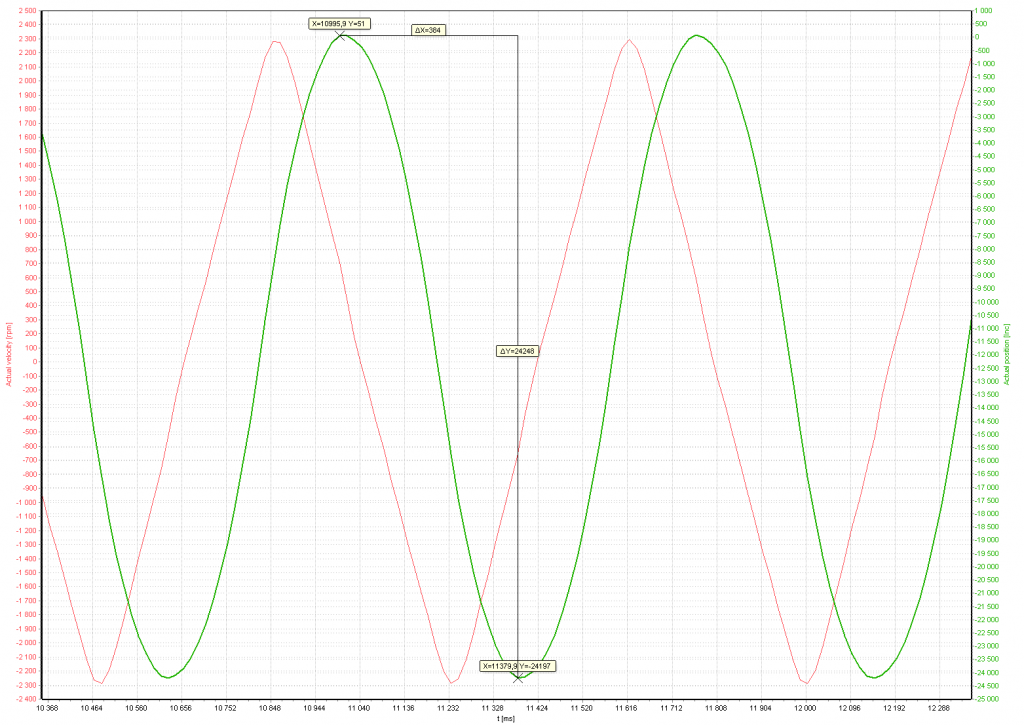Image resolution: width=1024 pixels, height=725 pixels.
Task: Click the cursor marker at the green curve's middle trough
Action: [517, 678]
